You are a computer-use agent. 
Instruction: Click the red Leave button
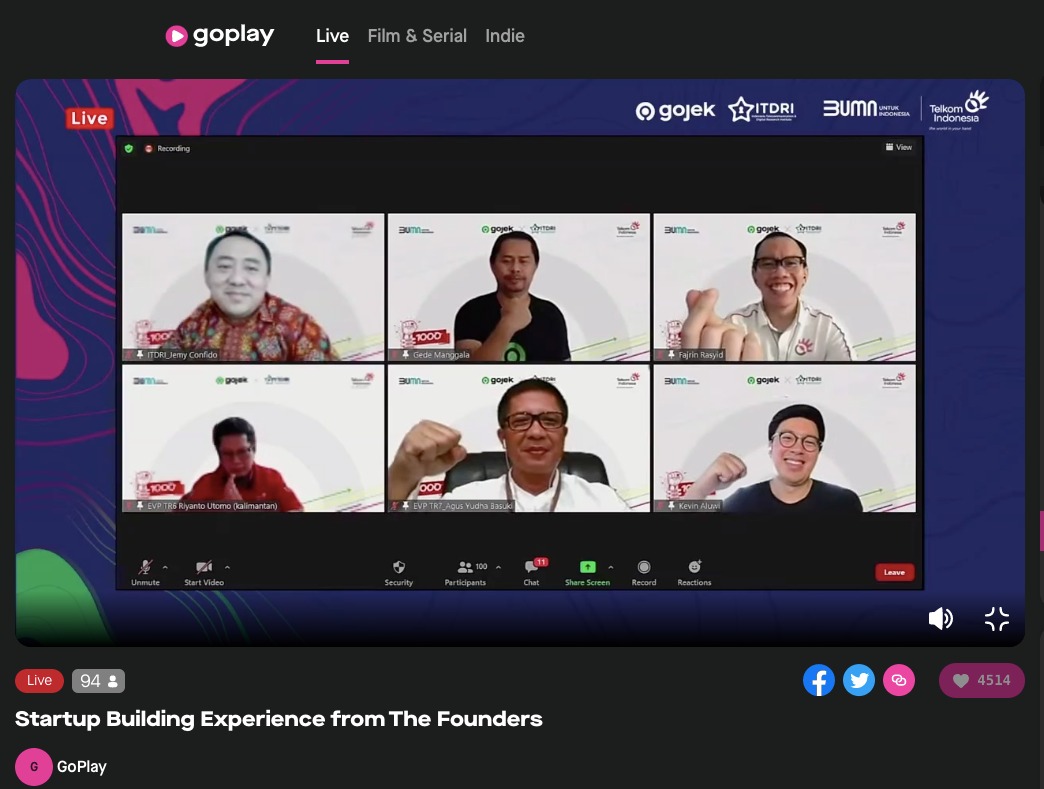[894, 572]
